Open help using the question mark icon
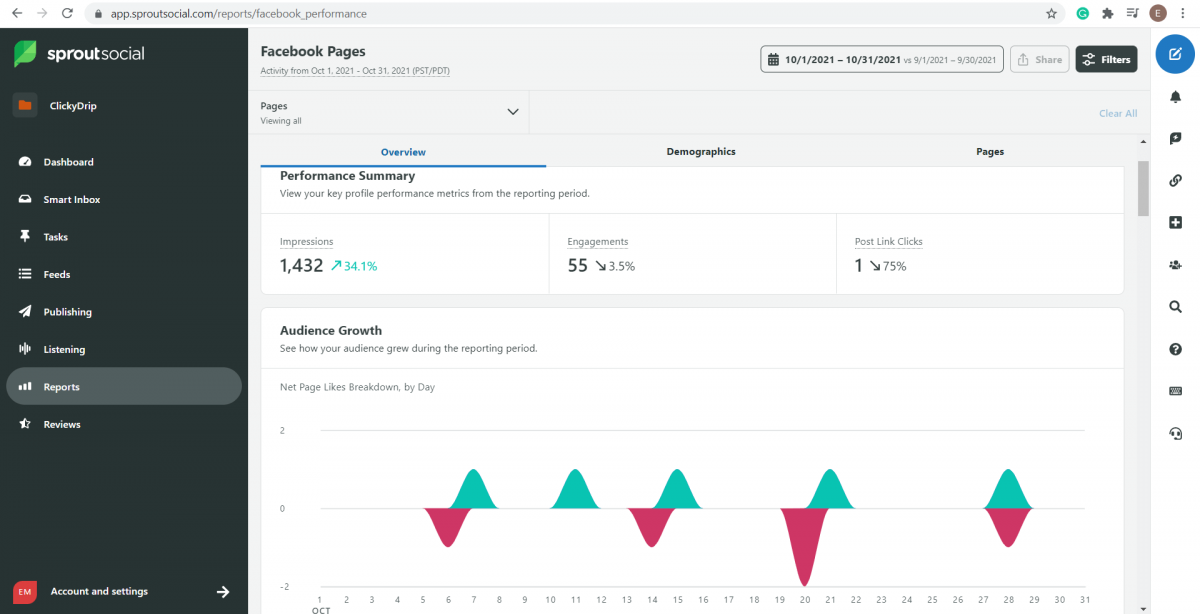The image size is (1200, 614). coord(1175,348)
